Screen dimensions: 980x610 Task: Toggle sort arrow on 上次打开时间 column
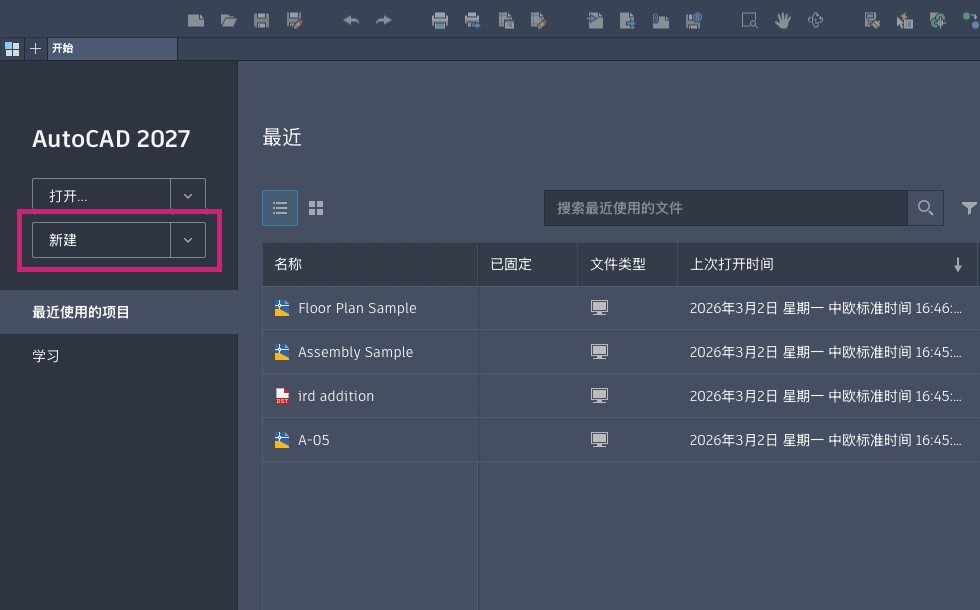tap(958, 265)
